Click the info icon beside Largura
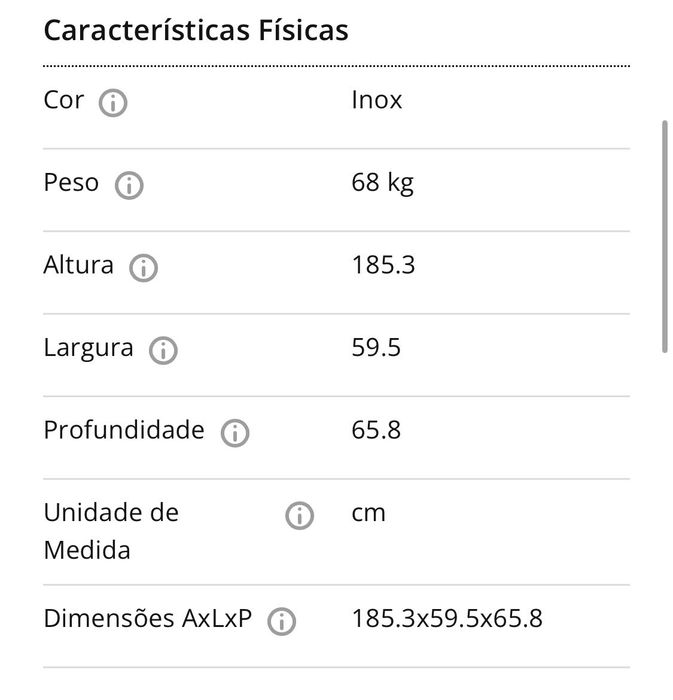 163,350
